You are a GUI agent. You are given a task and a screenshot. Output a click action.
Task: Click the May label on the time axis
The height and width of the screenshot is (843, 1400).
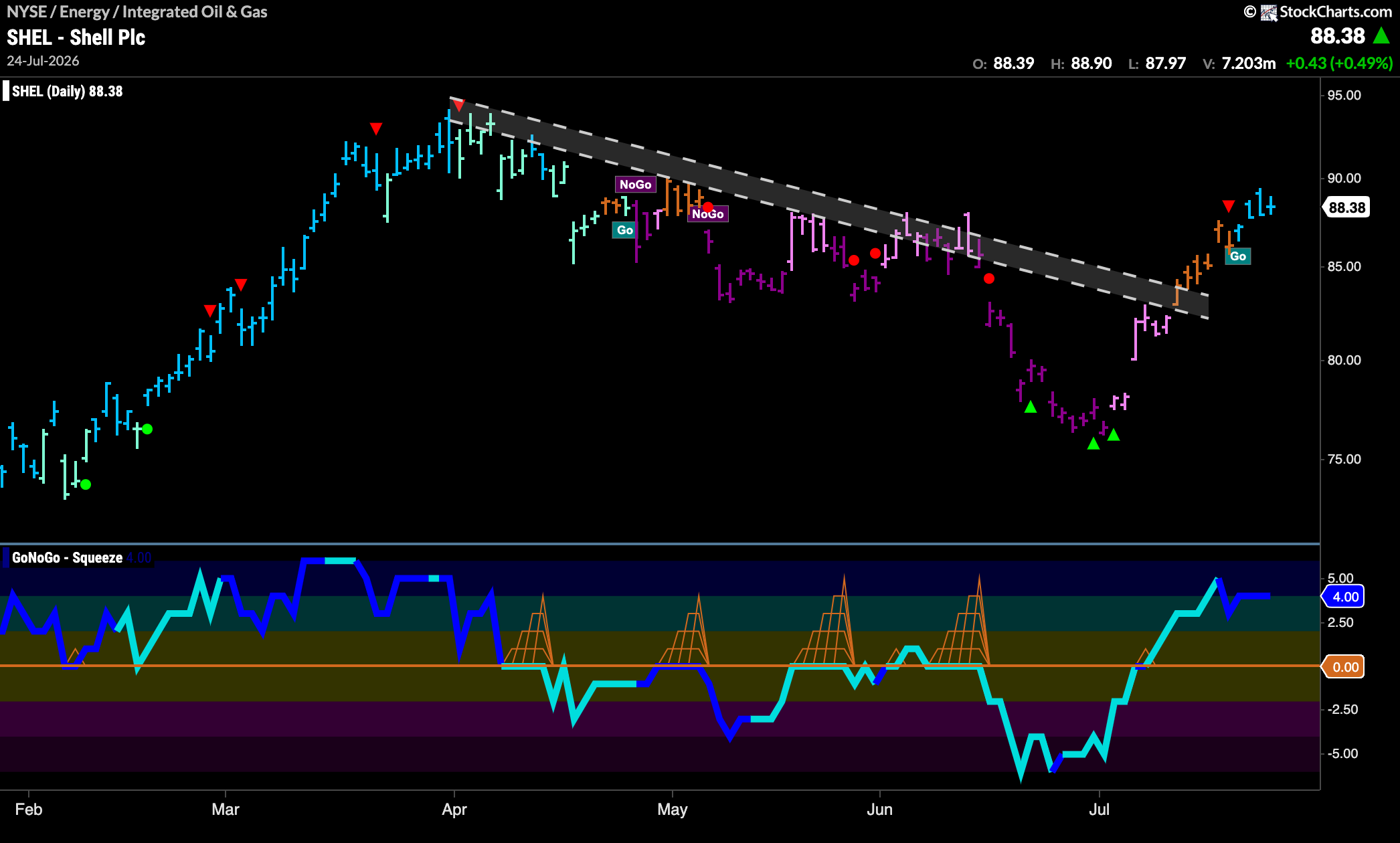point(673,810)
